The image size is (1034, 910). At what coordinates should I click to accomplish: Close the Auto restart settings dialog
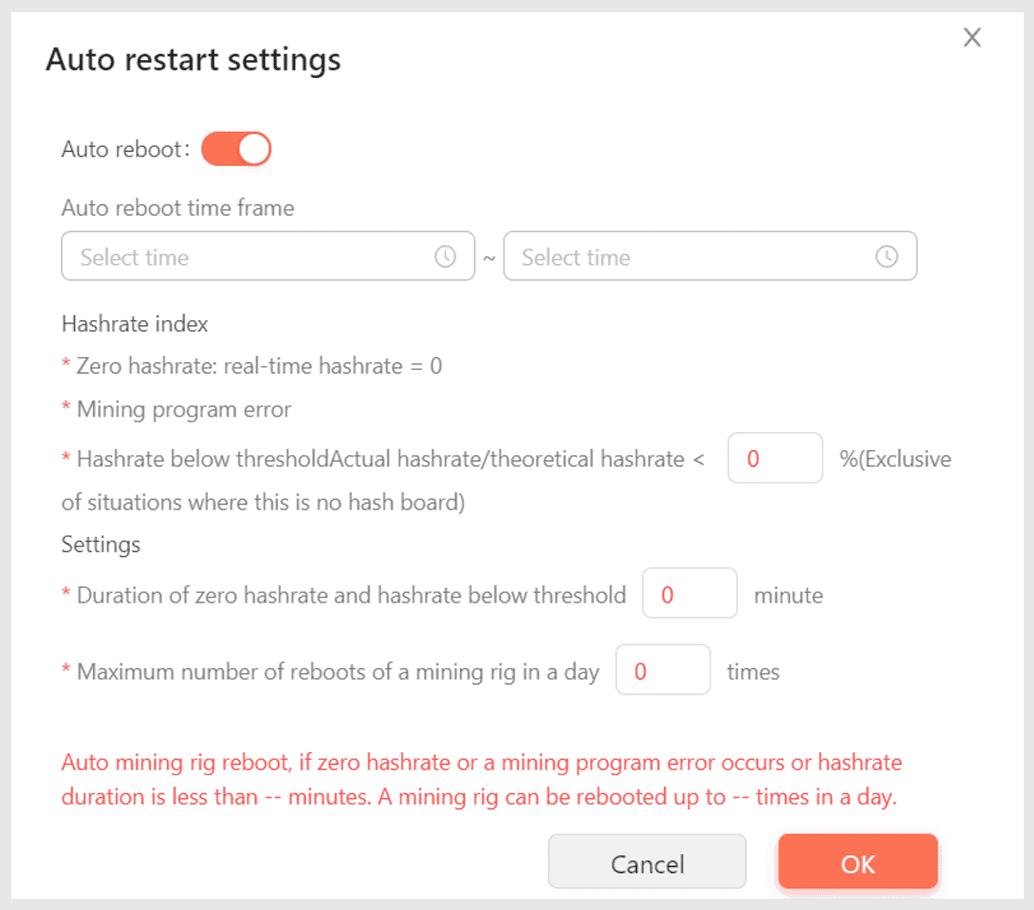972,38
